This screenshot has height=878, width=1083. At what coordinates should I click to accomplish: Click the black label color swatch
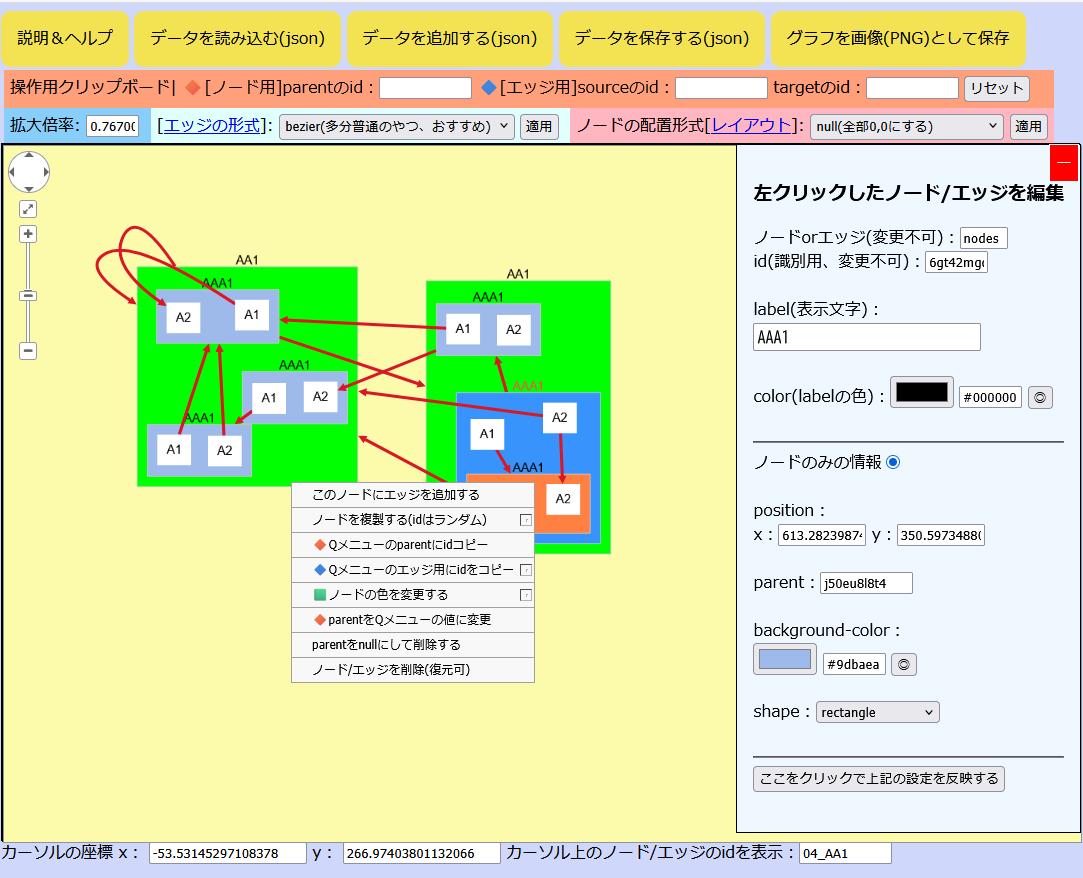pos(920,391)
